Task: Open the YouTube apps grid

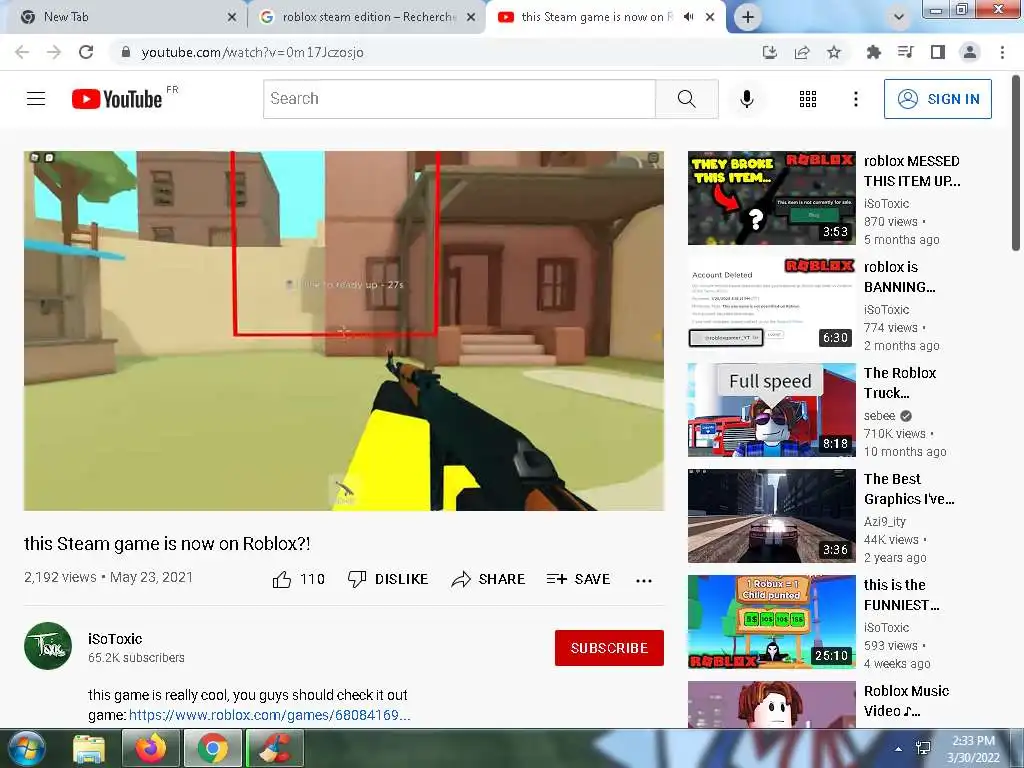Action: coord(808,99)
